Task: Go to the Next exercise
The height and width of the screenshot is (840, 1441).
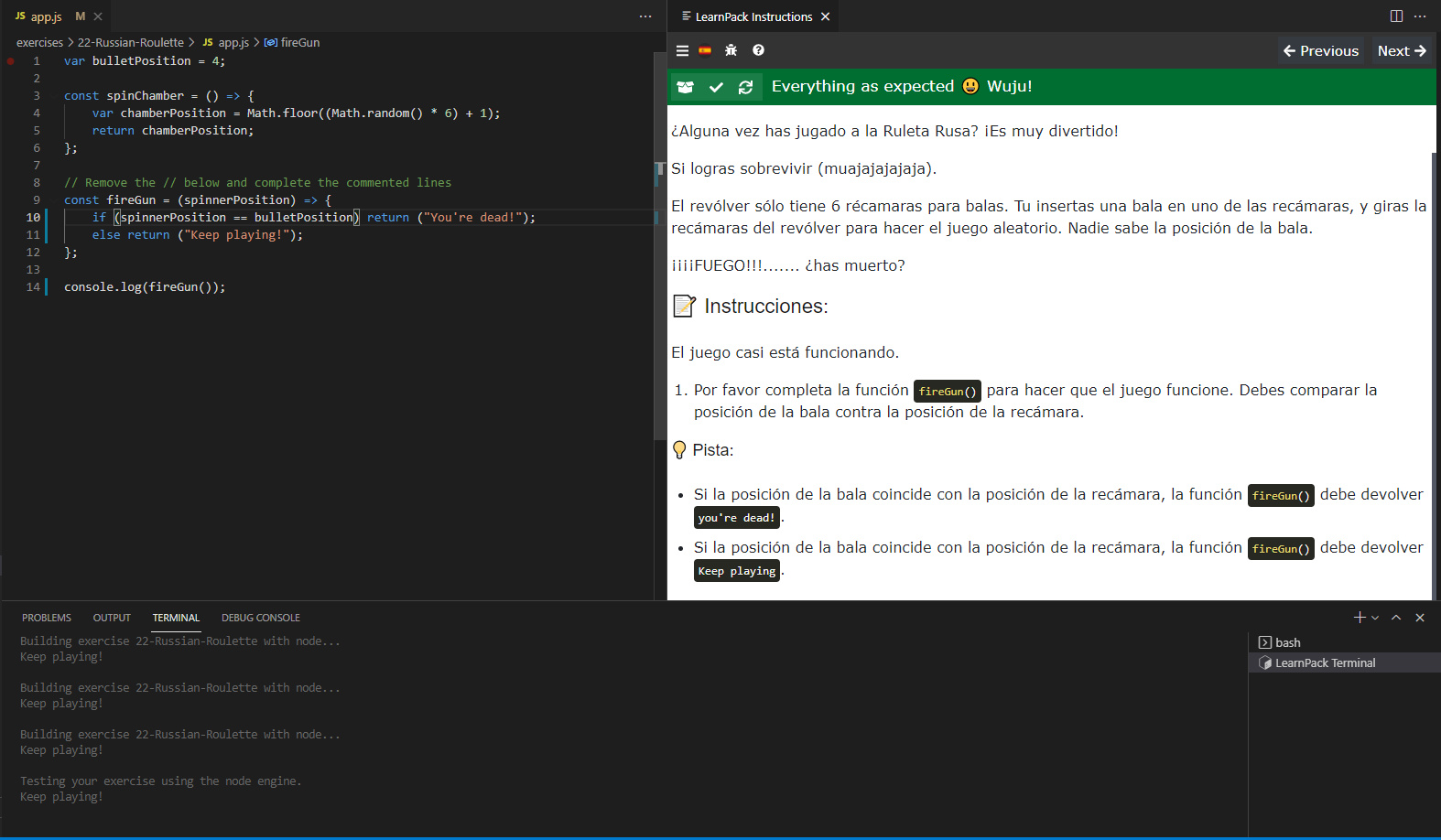Action: click(x=1402, y=51)
